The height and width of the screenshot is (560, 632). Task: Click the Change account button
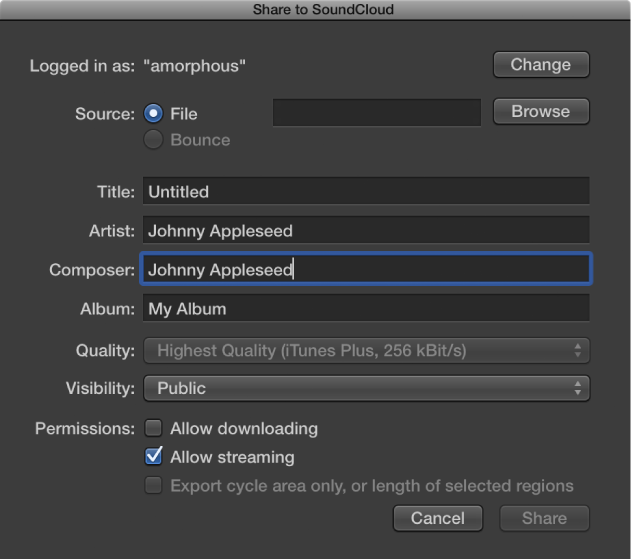click(x=541, y=65)
